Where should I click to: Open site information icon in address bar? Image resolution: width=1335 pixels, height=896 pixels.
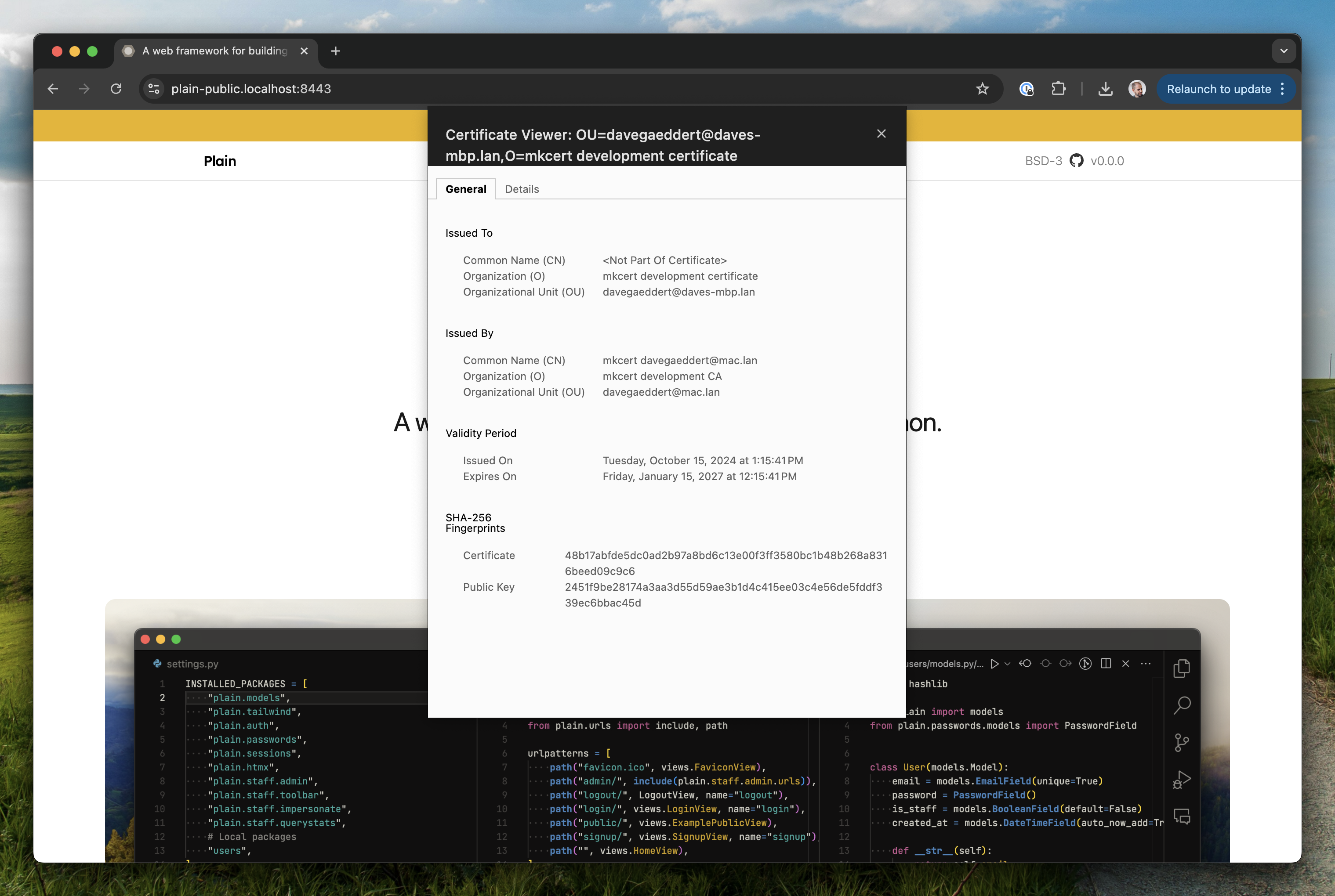(154, 89)
